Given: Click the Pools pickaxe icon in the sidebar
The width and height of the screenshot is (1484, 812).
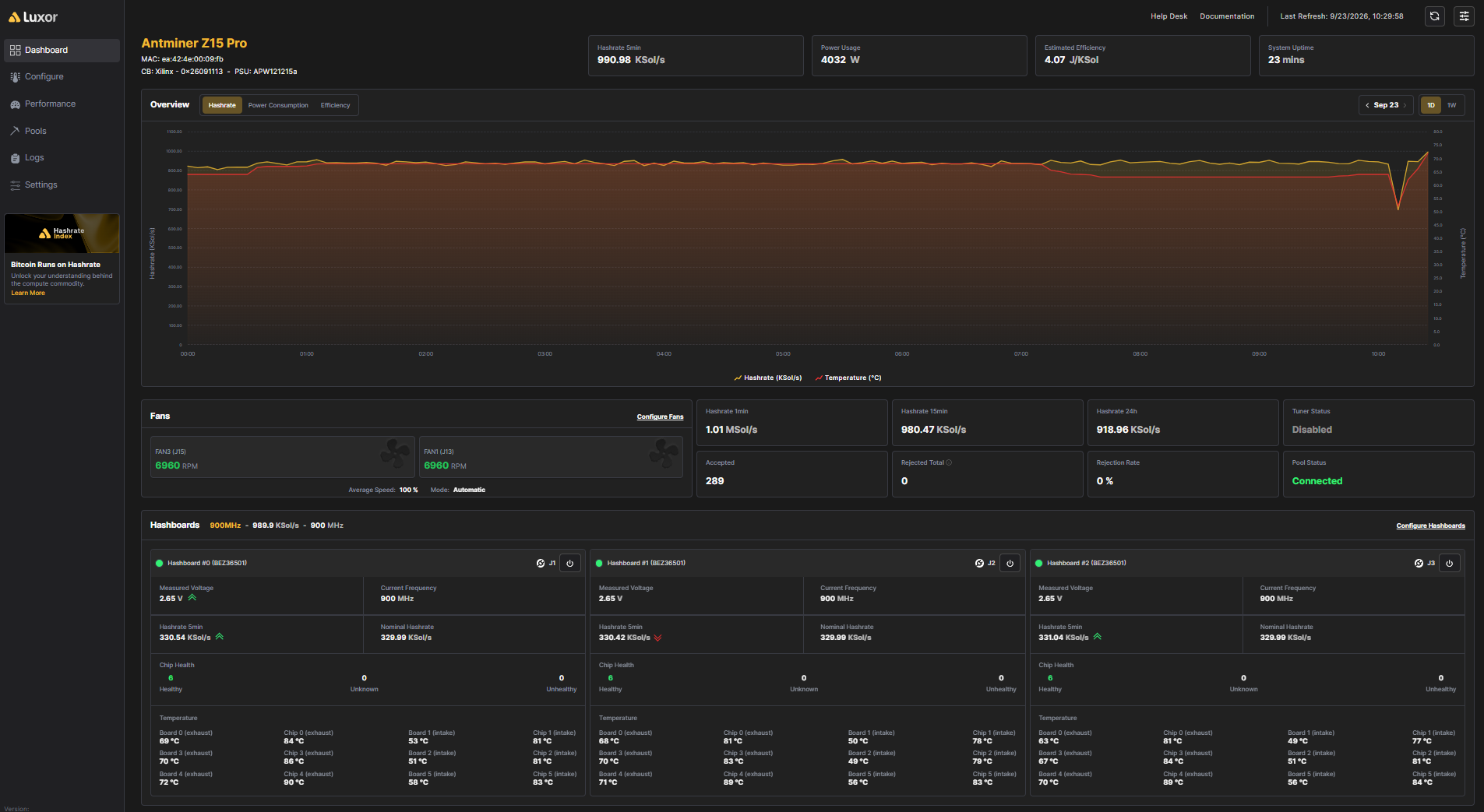Looking at the screenshot, I should click(15, 131).
